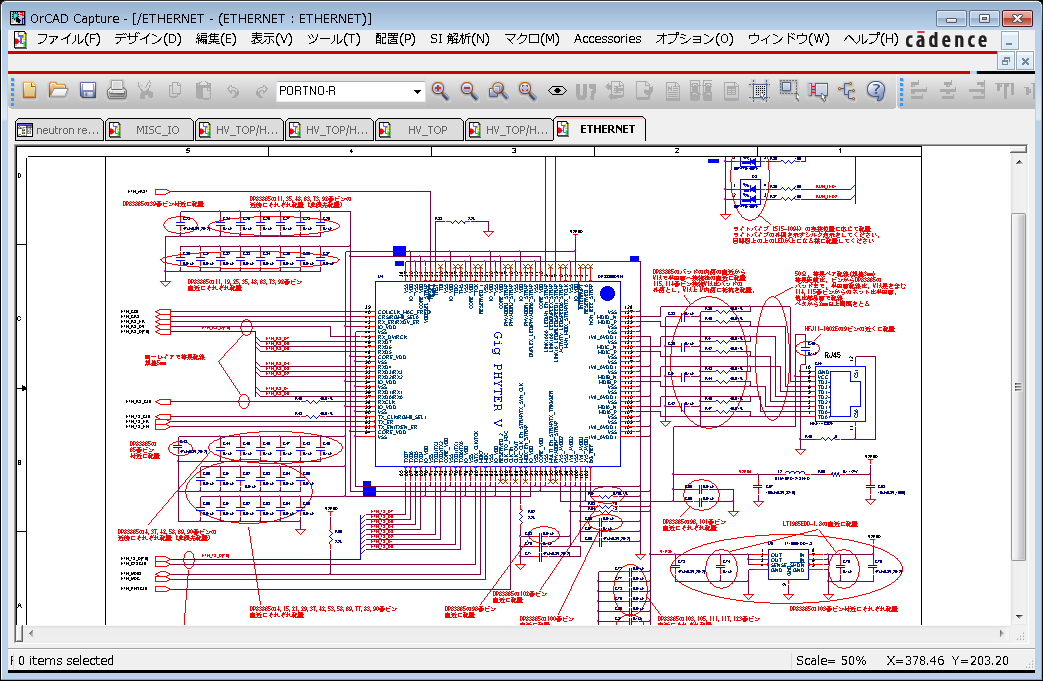This screenshot has height=681, width=1043.
Task: Click the vertical scrollbar thumb
Action: pyautogui.click(x=1018, y=387)
